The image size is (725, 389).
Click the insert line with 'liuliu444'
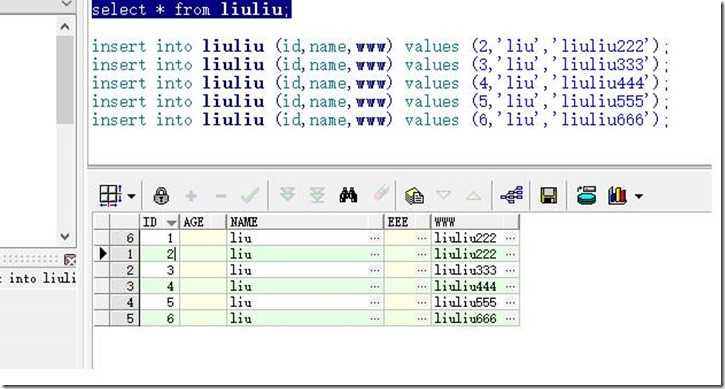pyautogui.click(x=380, y=84)
